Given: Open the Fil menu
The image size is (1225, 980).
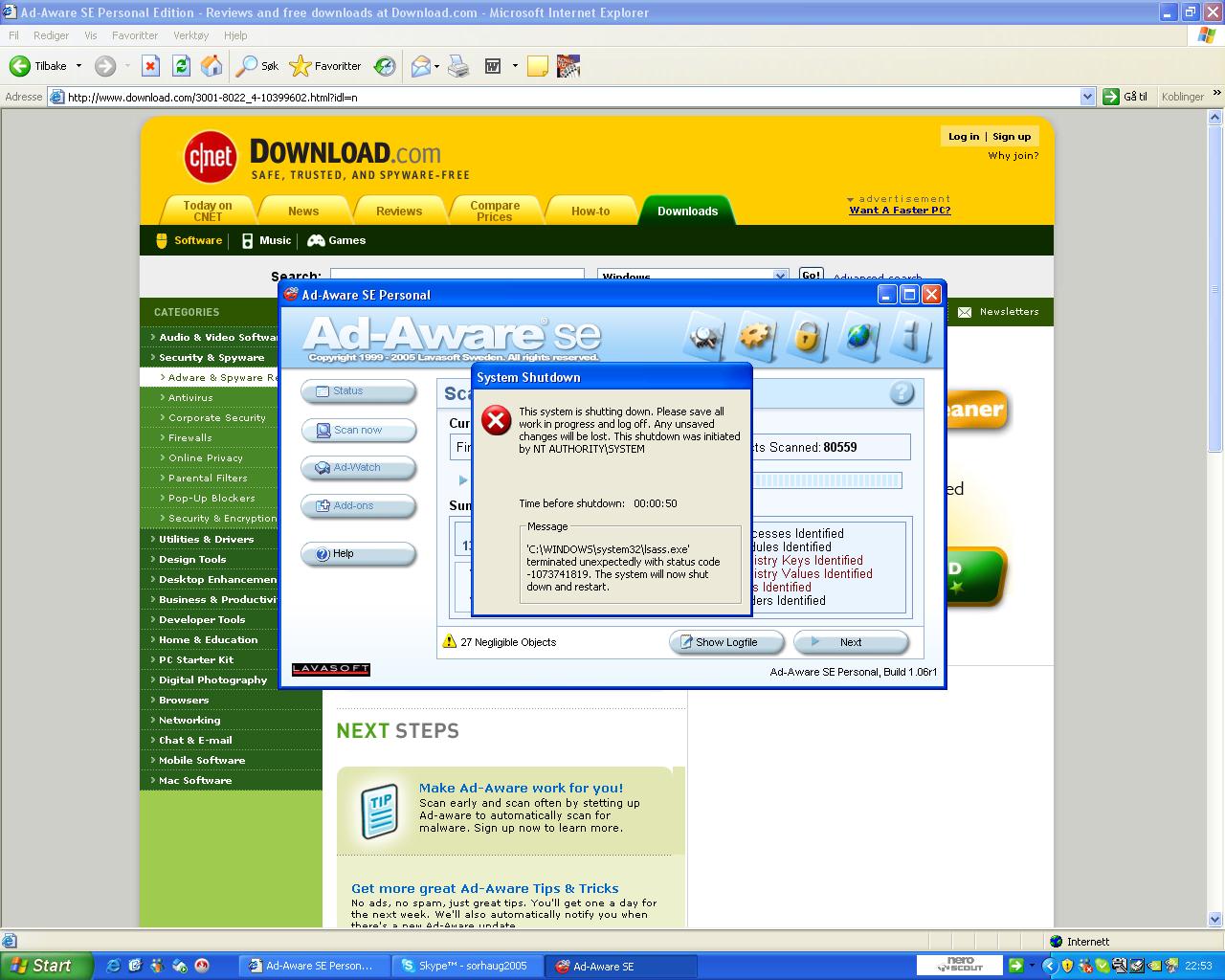Looking at the screenshot, I should (13, 35).
